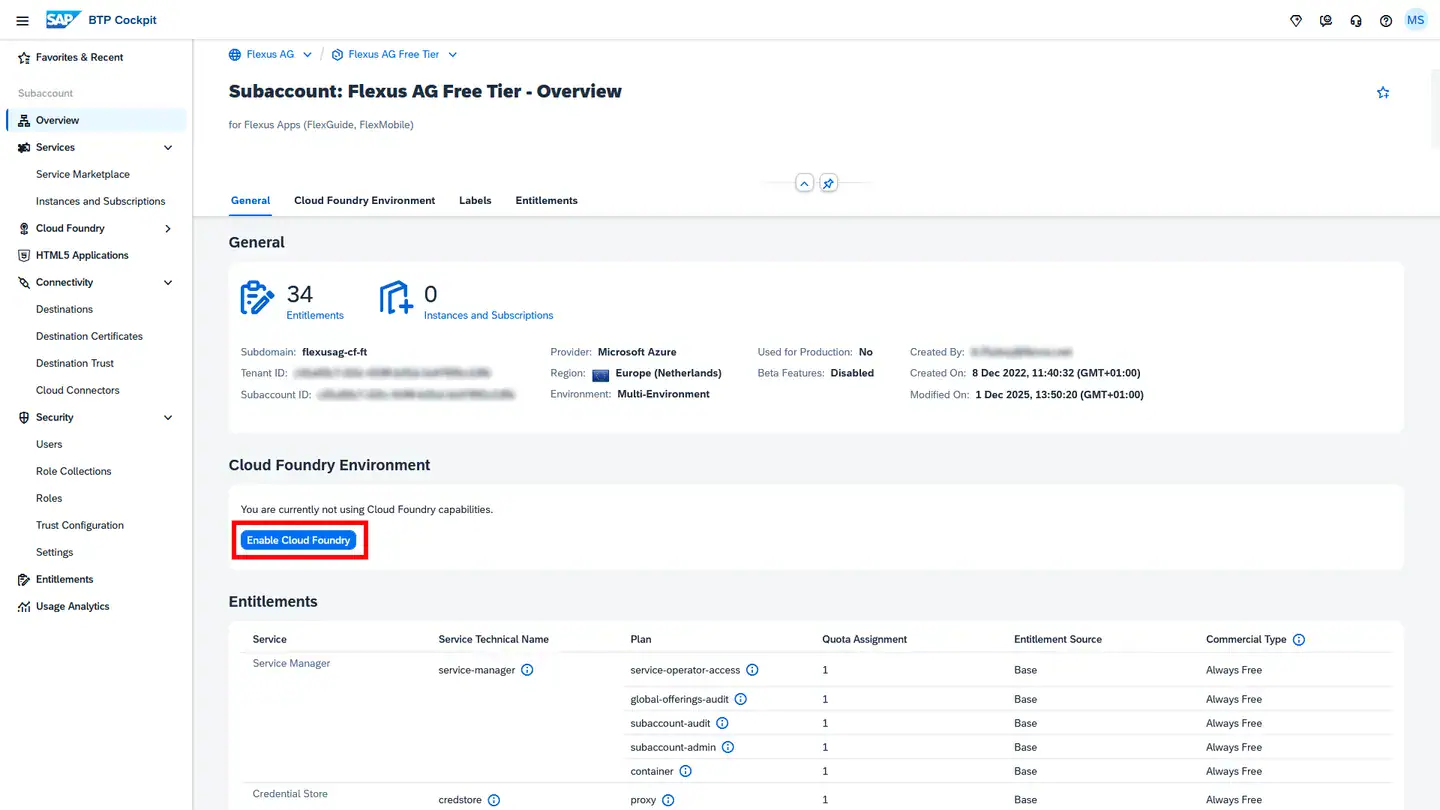Open the headset support icon
The height and width of the screenshot is (810, 1440).
pyautogui.click(x=1356, y=20)
